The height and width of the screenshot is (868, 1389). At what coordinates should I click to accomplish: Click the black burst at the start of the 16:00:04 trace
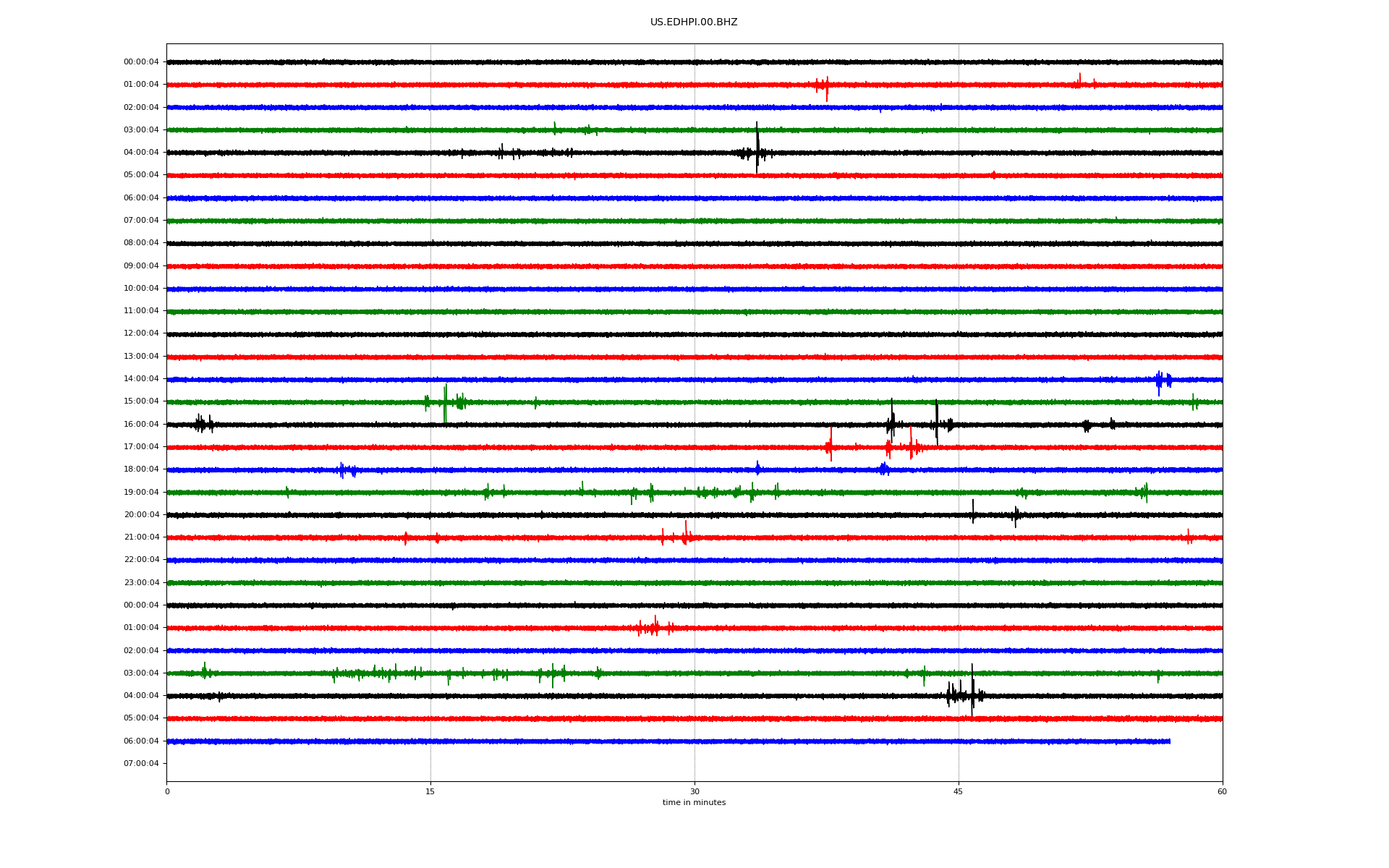(x=202, y=424)
